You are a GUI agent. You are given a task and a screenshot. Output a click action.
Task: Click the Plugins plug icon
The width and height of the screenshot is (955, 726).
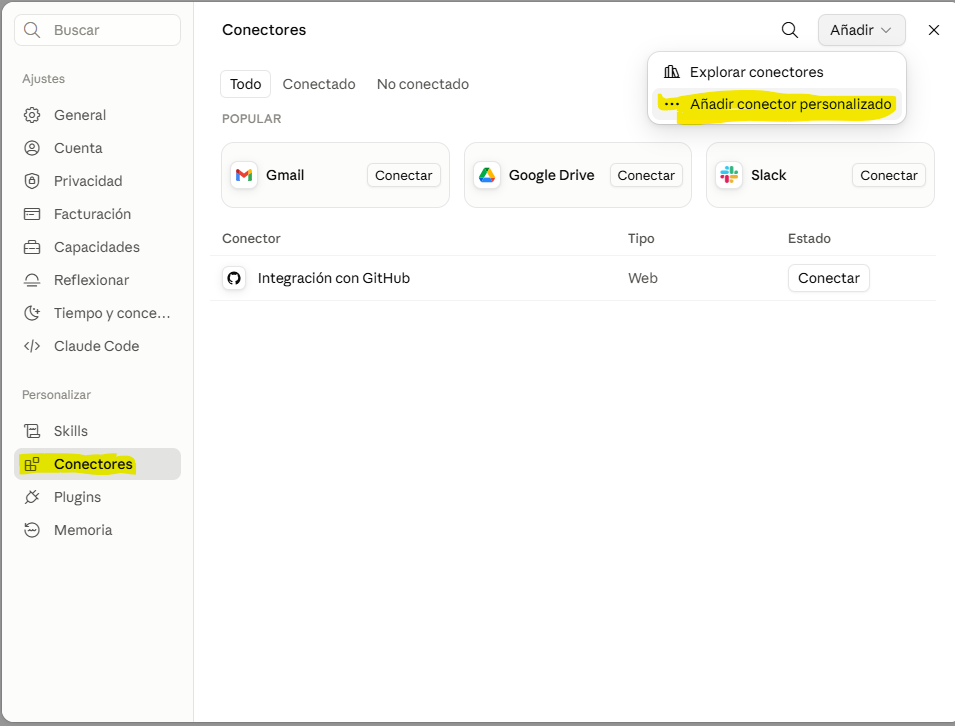(x=32, y=497)
